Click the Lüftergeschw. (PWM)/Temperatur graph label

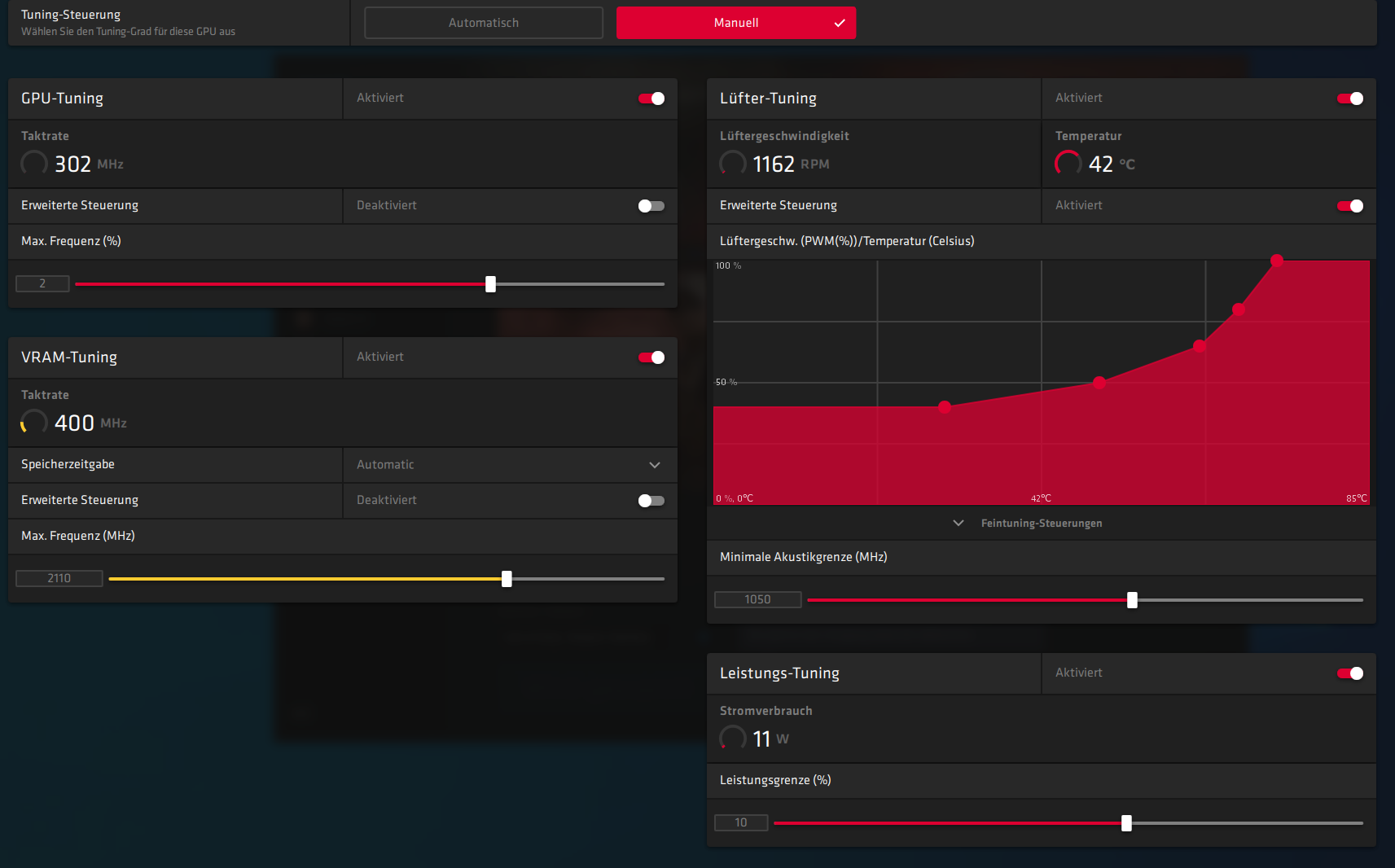point(847,241)
